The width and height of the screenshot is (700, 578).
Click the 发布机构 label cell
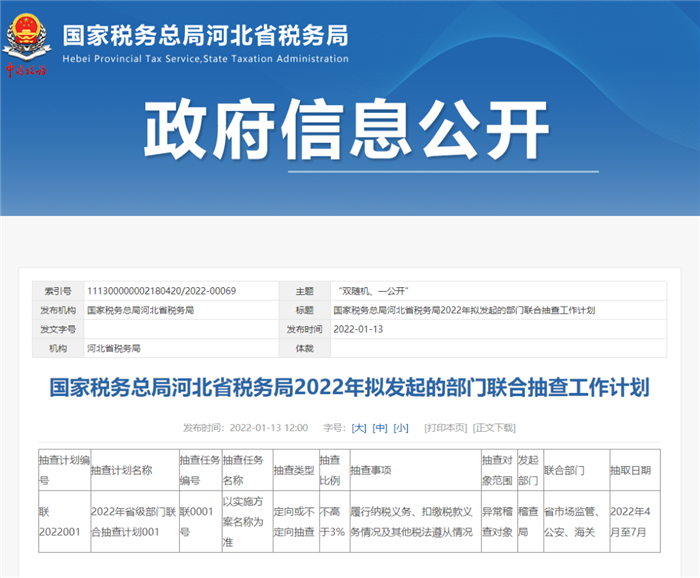58,310
